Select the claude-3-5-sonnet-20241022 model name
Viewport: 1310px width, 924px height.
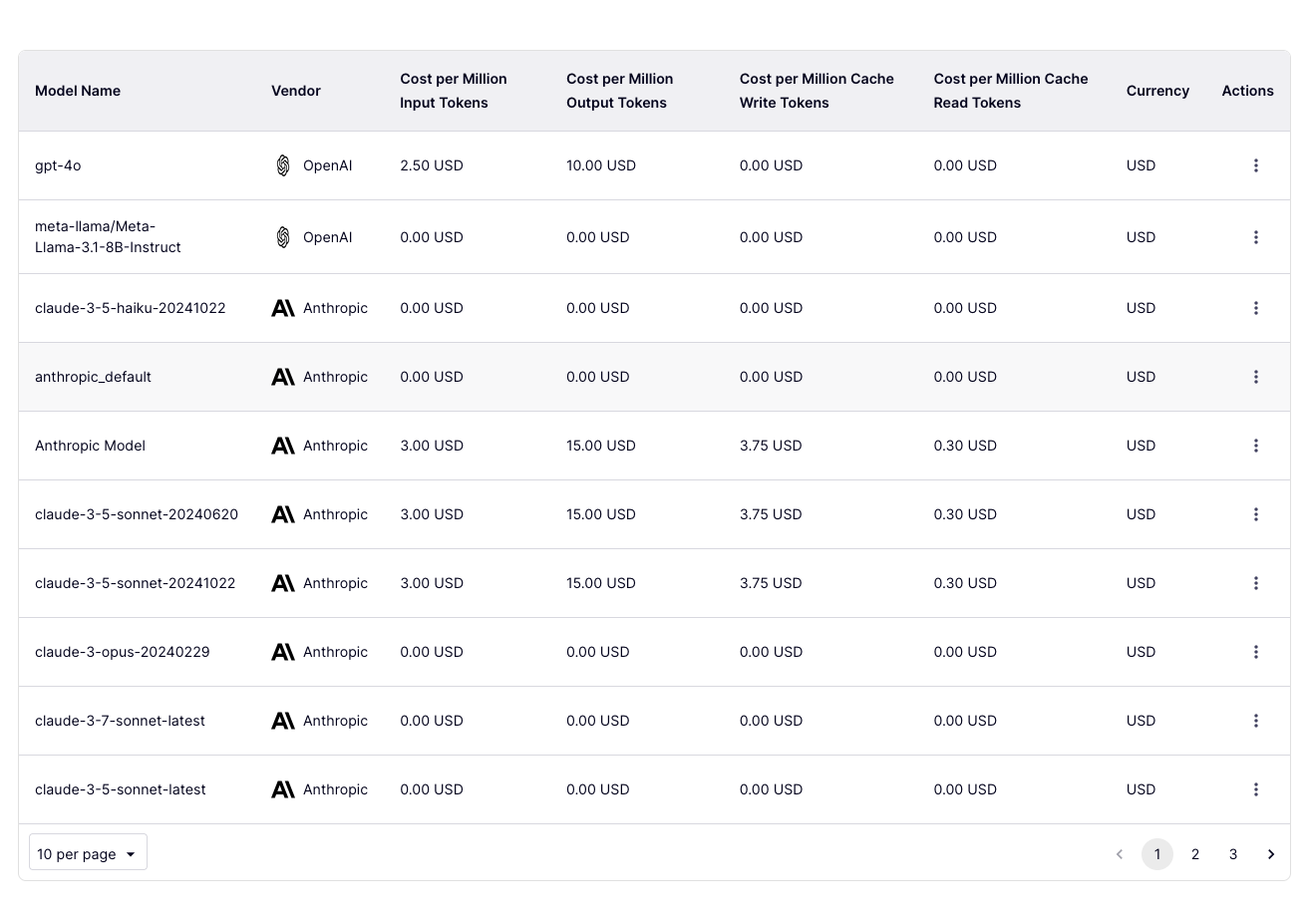click(x=136, y=583)
